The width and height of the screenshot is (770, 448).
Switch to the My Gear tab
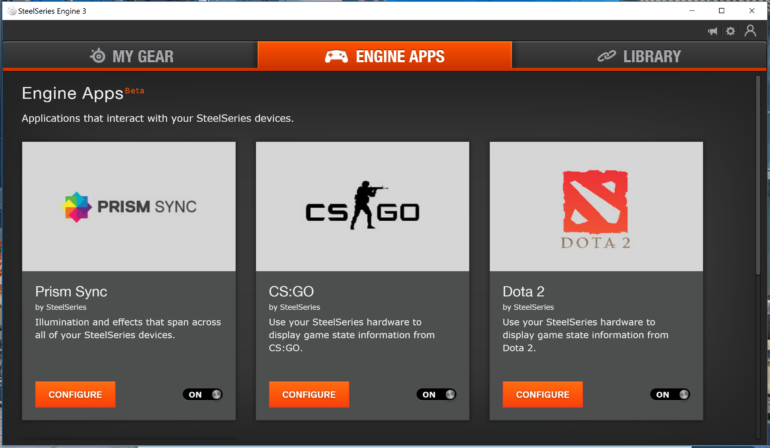129,56
